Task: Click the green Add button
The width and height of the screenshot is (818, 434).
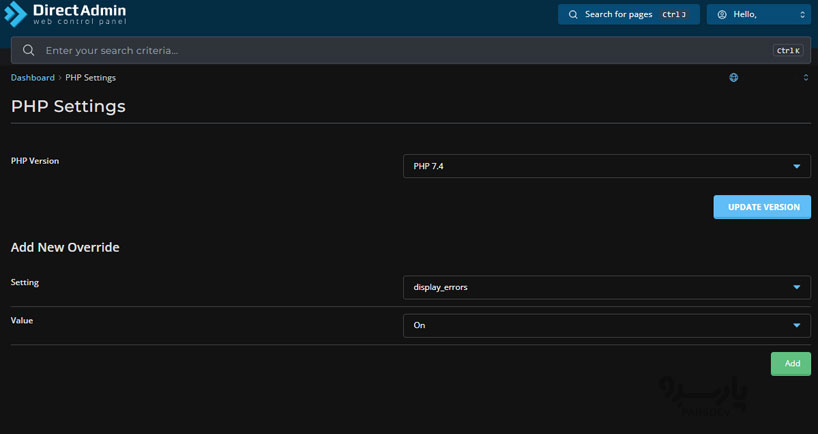Action: point(791,364)
